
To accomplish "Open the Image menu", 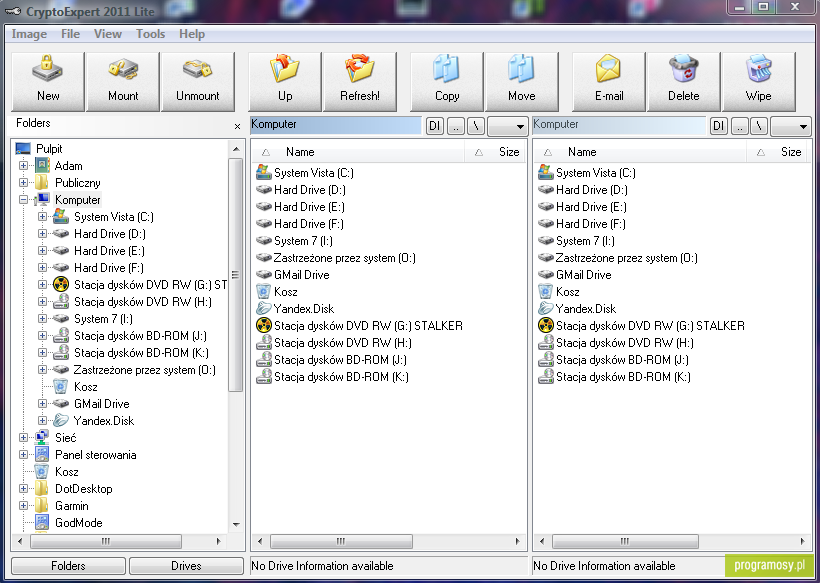I will (x=29, y=34).
